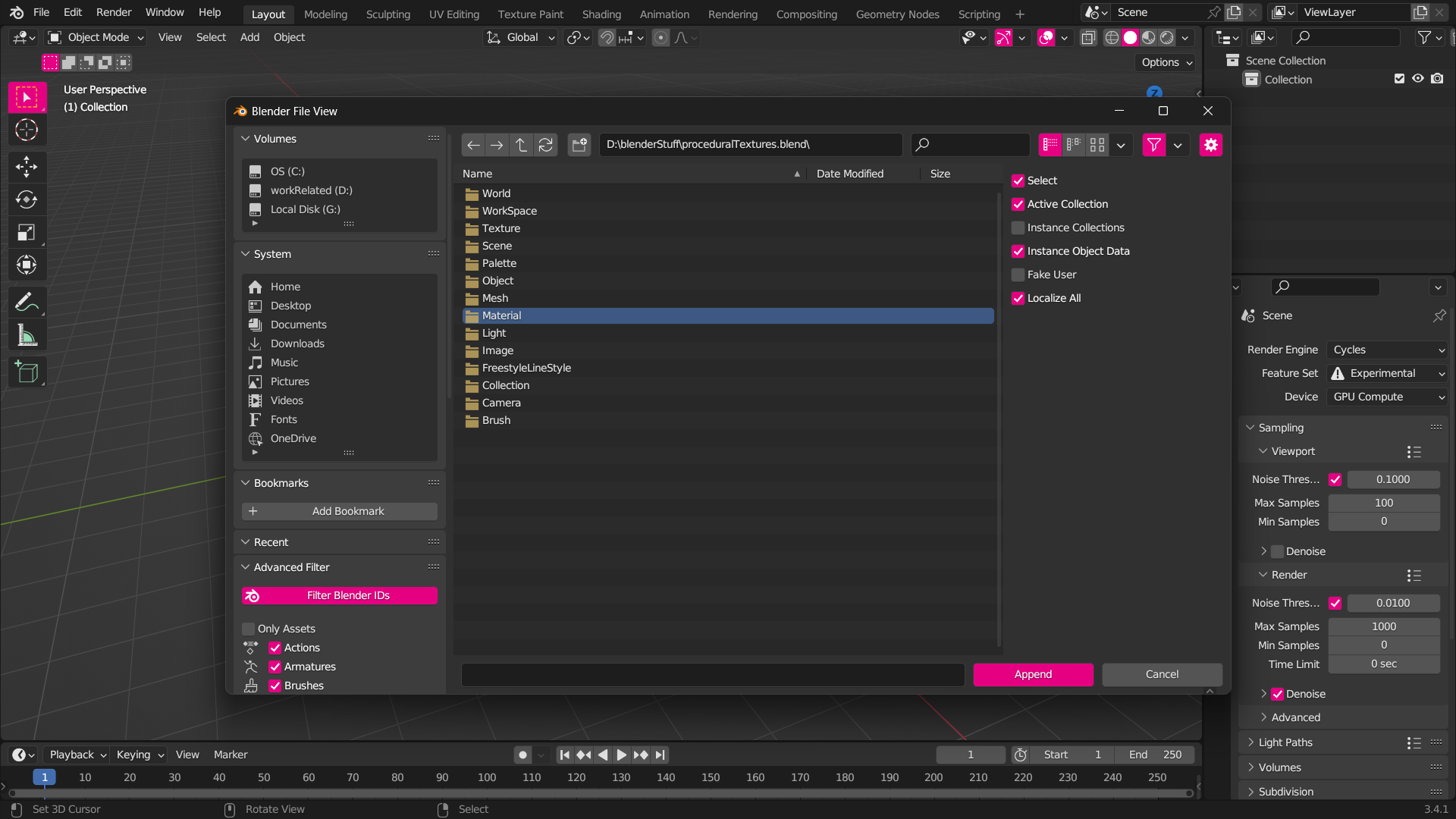
Task: Go to the parent directory in the file browser
Action: 521,145
